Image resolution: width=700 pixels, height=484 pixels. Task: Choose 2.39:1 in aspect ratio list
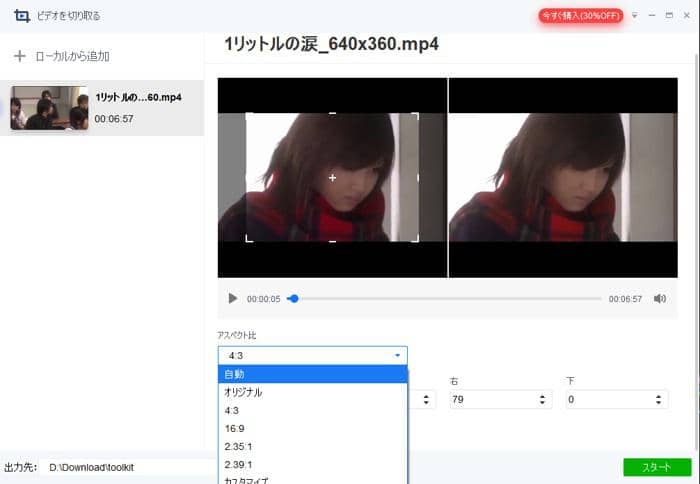[312, 465]
